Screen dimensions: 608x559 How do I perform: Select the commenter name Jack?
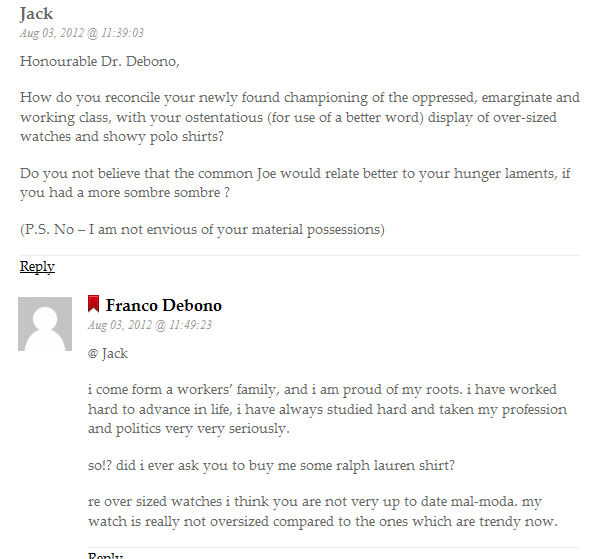[36, 14]
